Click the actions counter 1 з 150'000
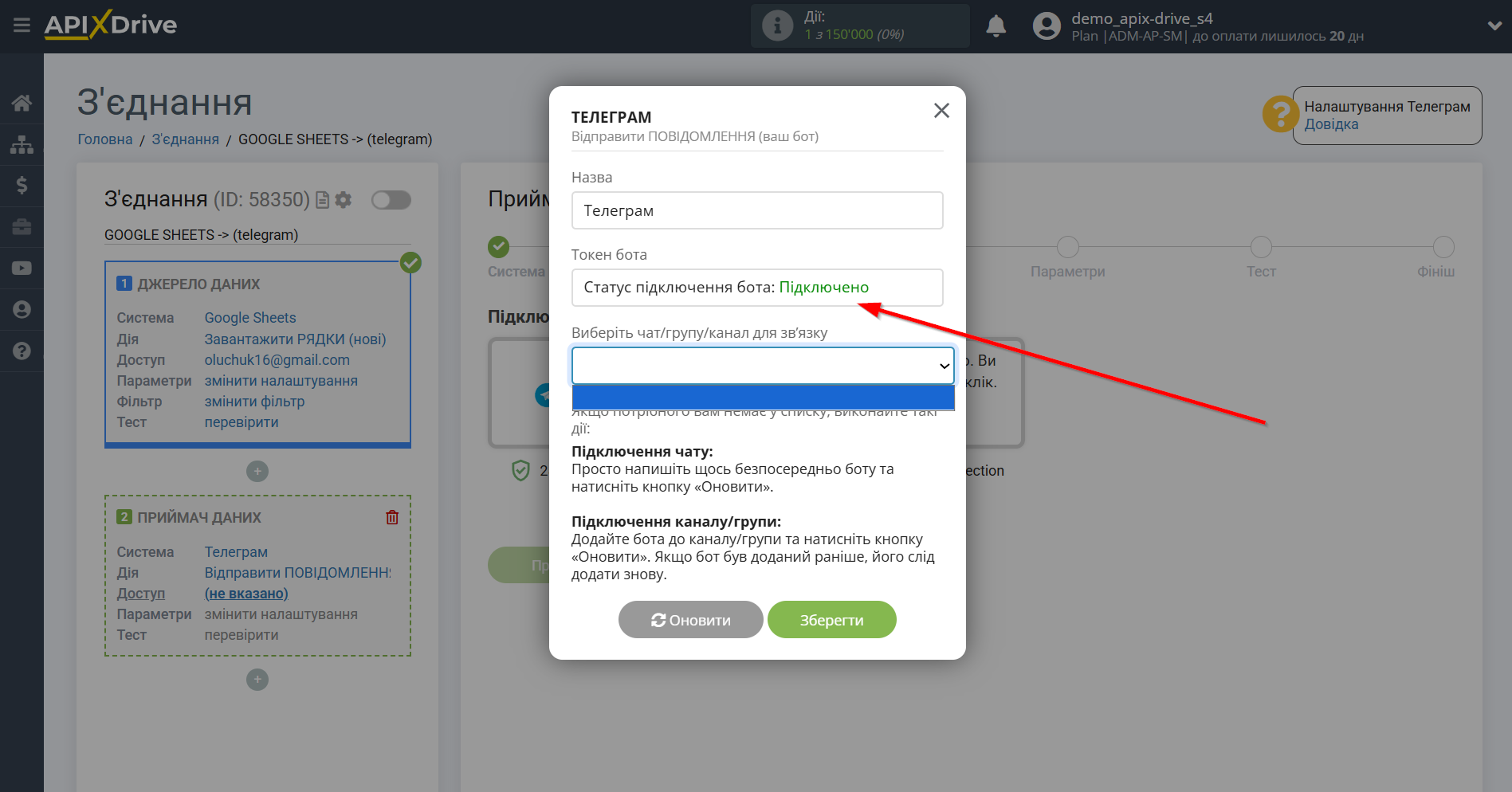The height and width of the screenshot is (792, 1512). point(854,35)
